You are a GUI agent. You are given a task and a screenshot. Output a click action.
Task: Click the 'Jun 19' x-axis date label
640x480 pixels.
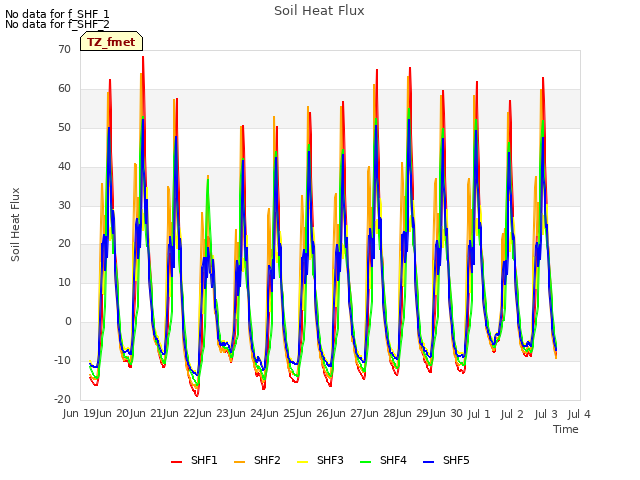pos(81,414)
